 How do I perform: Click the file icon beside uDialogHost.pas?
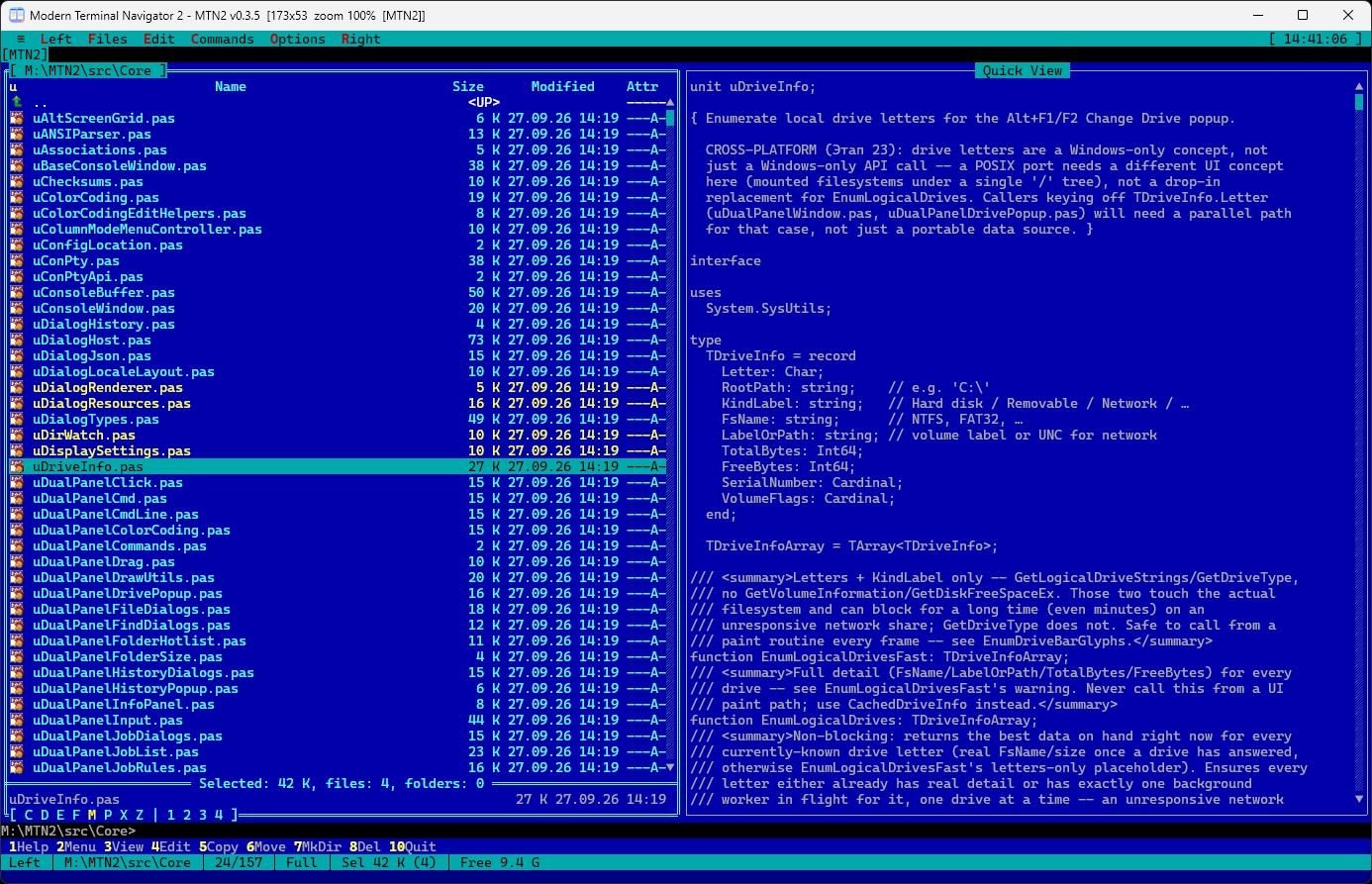(17, 340)
